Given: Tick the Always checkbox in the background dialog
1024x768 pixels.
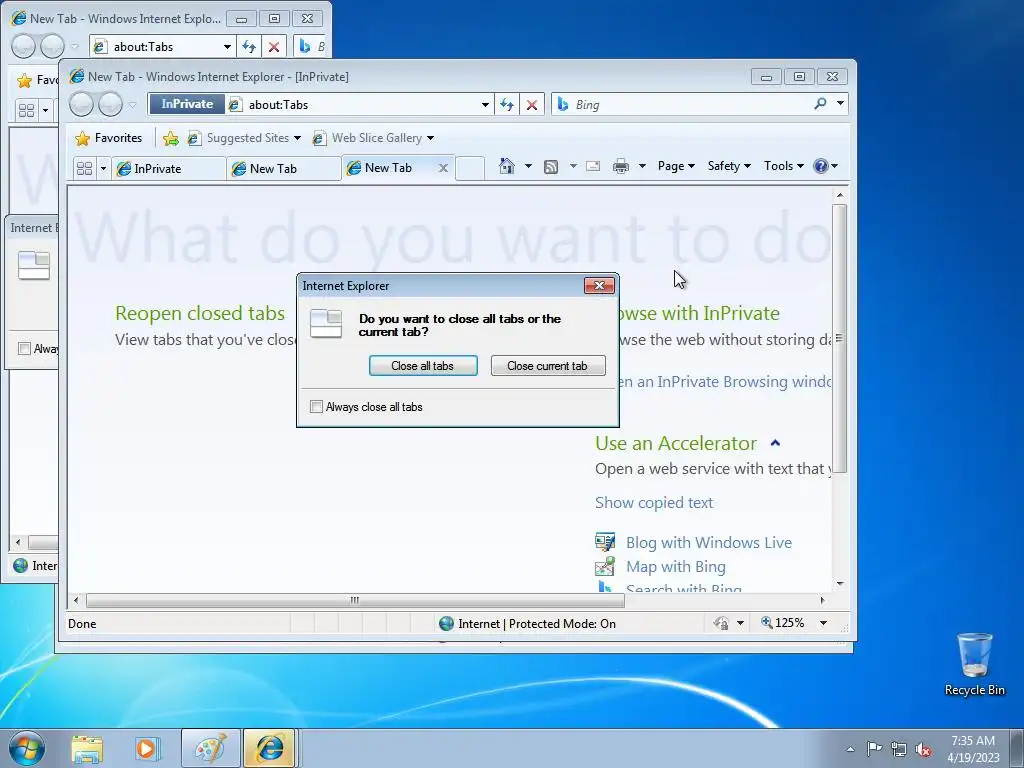Looking at the screenshot, I should coord(24,349).
